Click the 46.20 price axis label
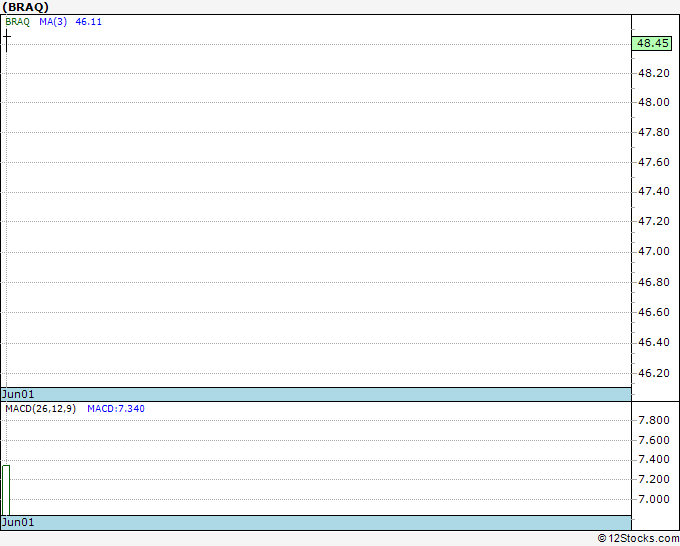Image resolution: width=680 pixels, height=546 pixels. 654,373
